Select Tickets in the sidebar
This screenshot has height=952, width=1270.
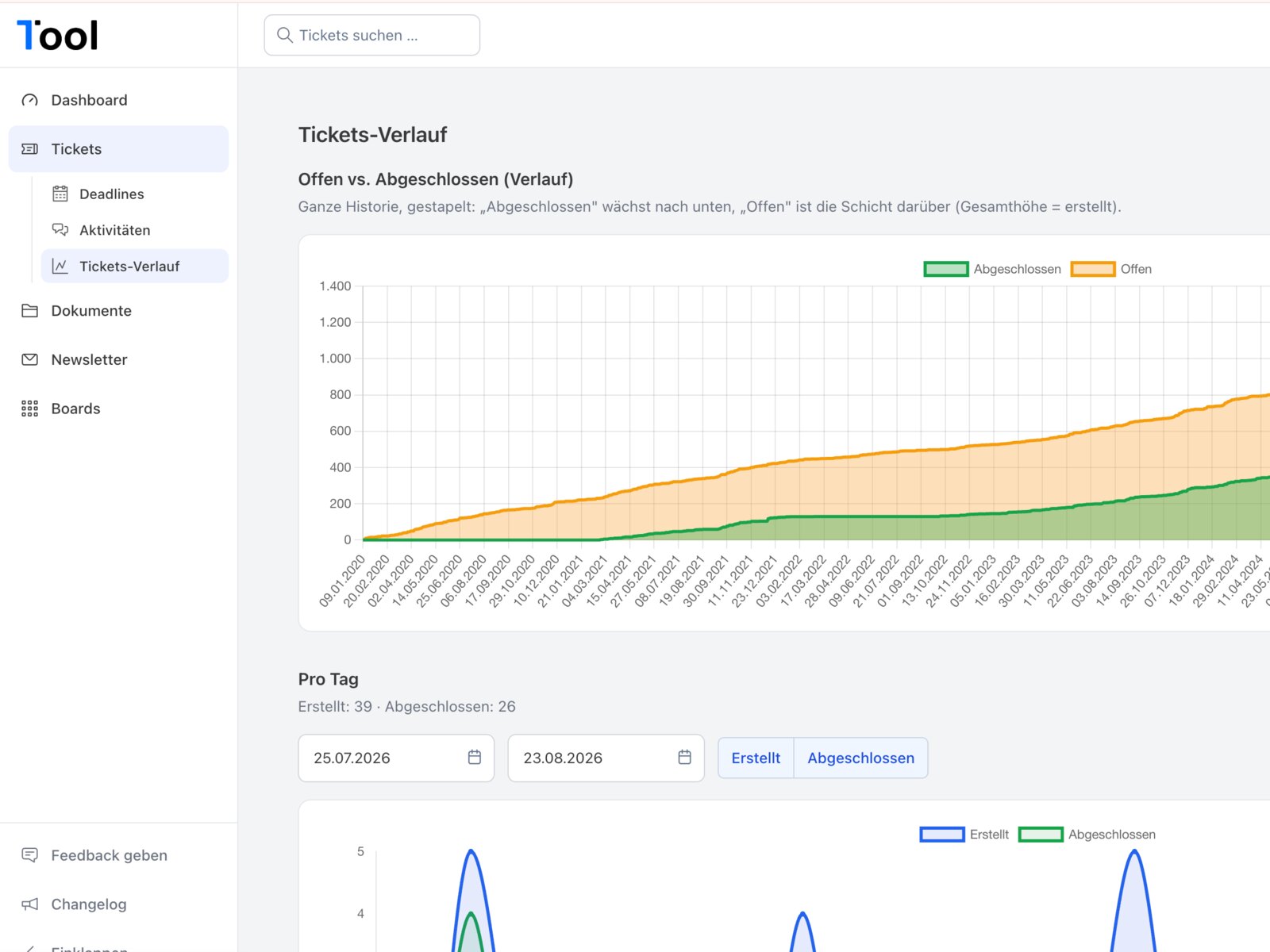pos(118,149)
